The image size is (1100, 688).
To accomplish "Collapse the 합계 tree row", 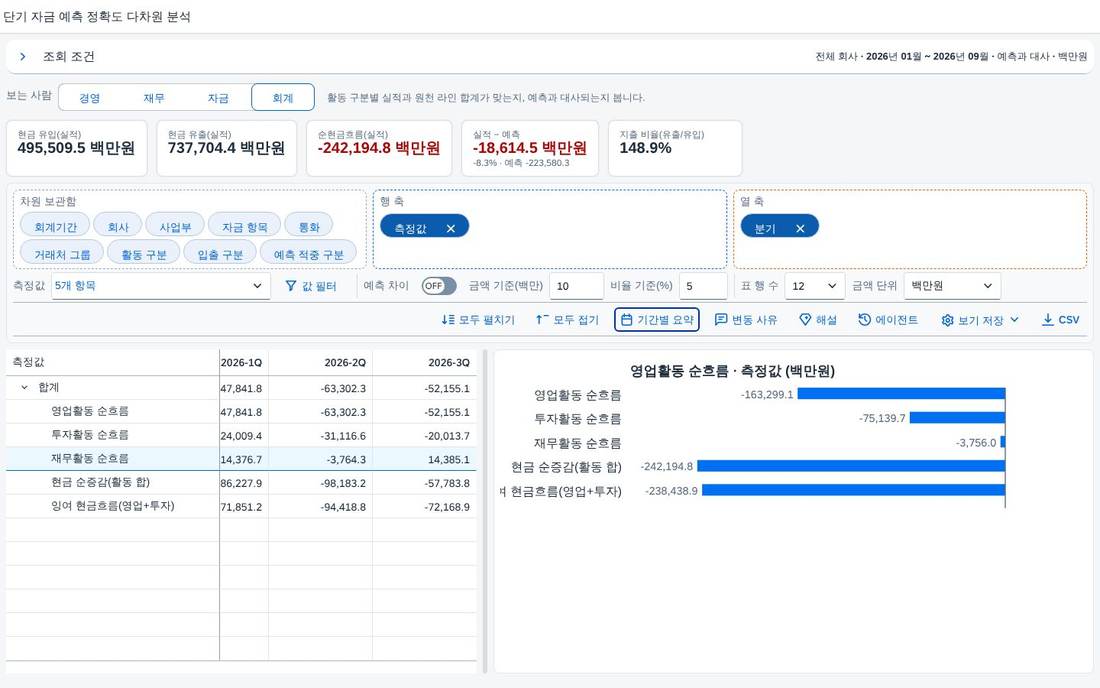I will coord(25,387).
